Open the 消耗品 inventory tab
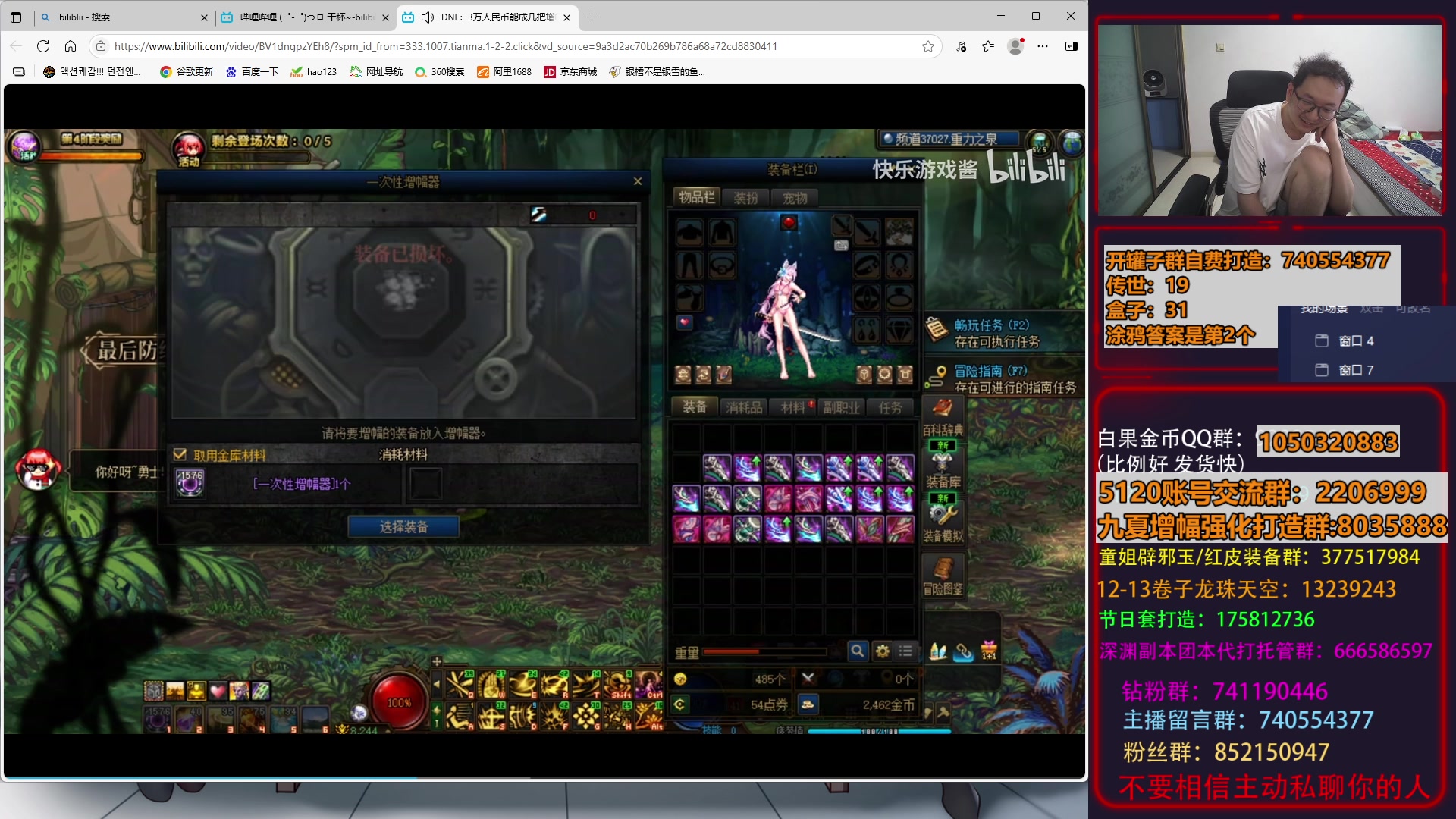 pyautogui.click(x=744, y=407)
